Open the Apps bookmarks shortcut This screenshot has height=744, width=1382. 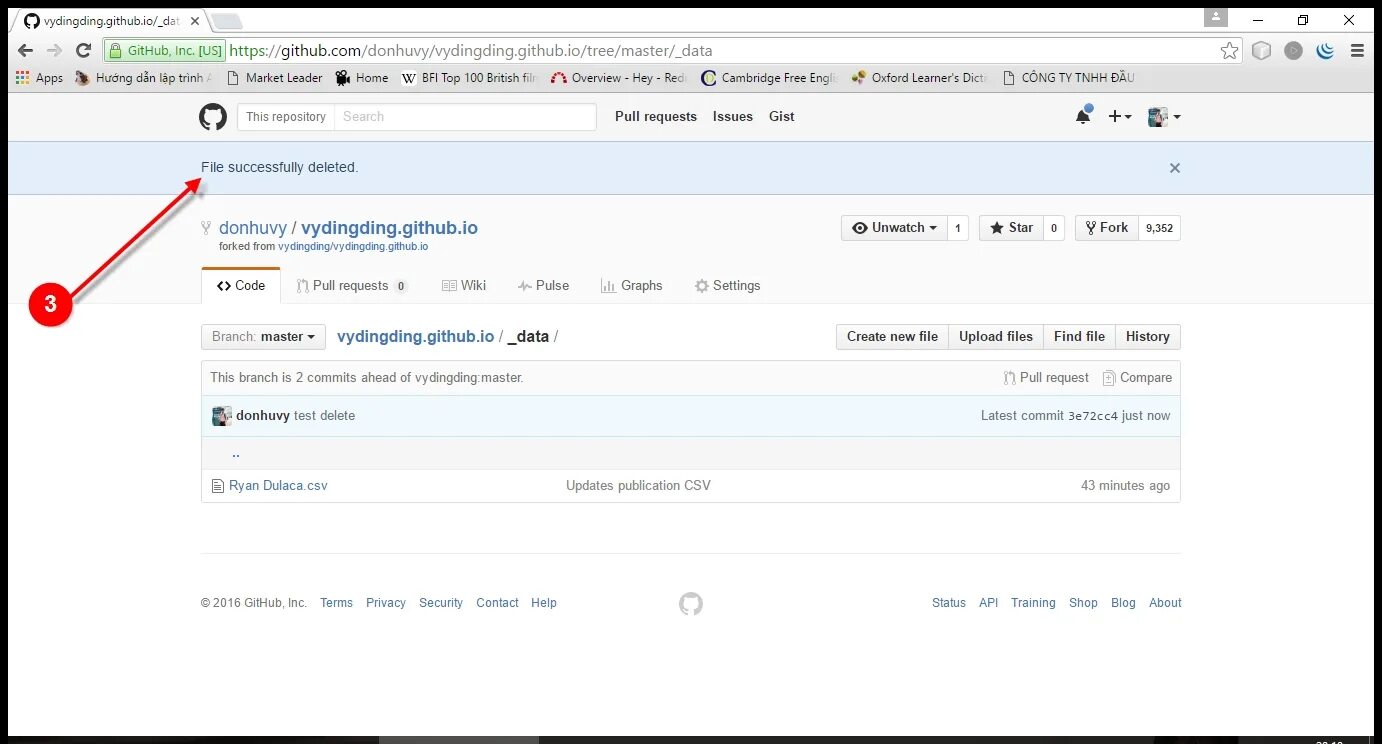(x=40, y=78)
